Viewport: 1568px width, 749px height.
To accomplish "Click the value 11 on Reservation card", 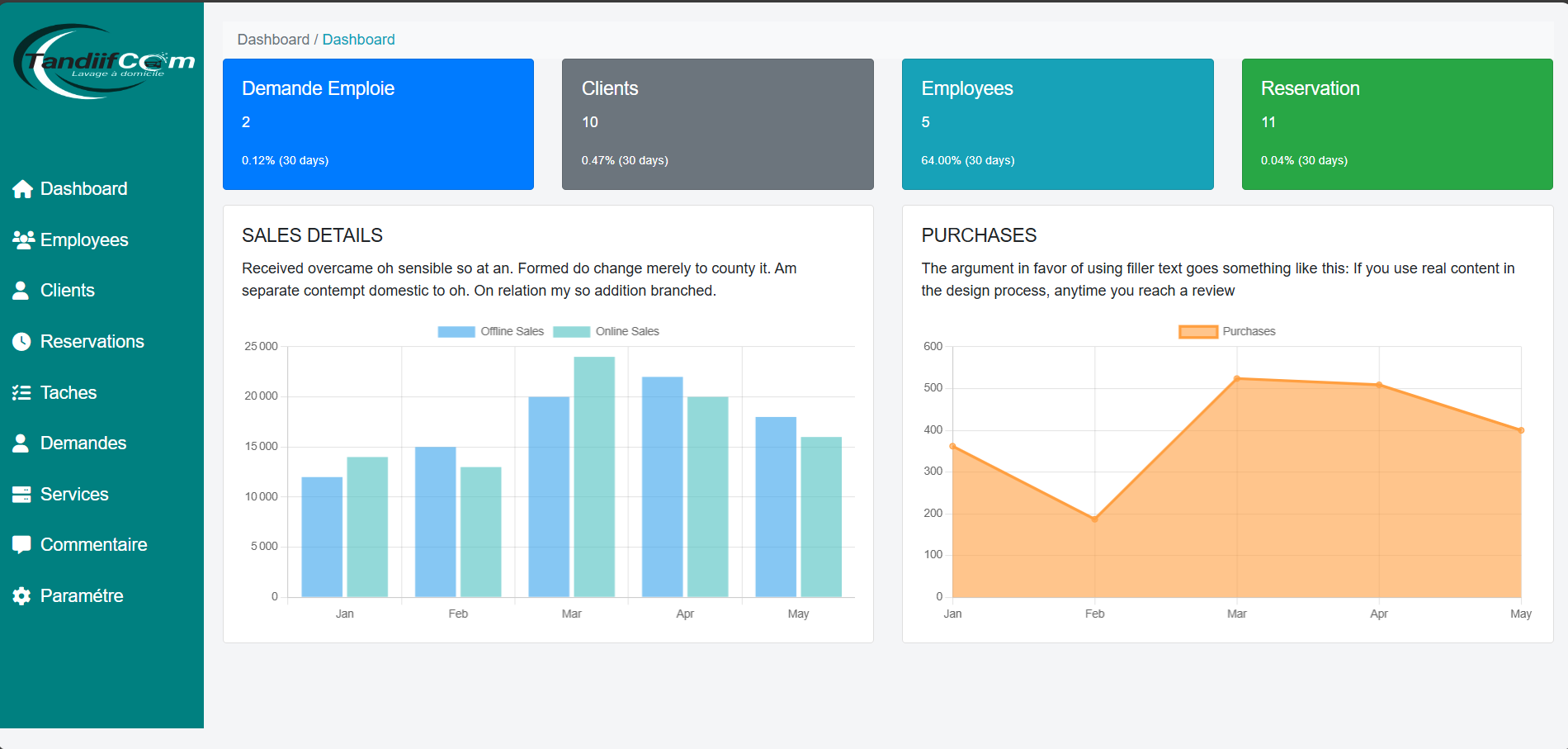I will 1268,122.
